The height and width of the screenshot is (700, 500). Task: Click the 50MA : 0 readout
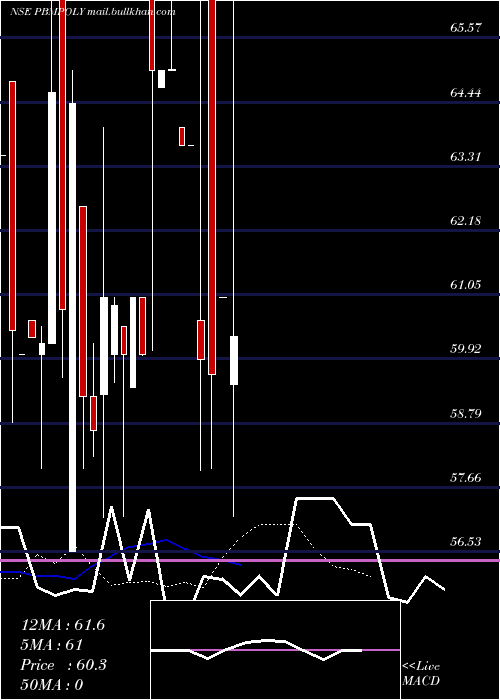pos(52,684)
